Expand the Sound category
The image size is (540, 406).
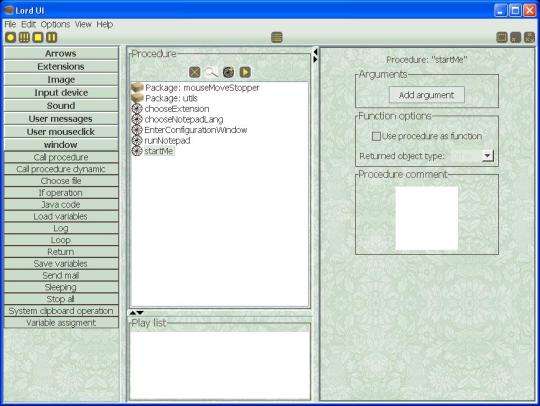click(61, 106)
